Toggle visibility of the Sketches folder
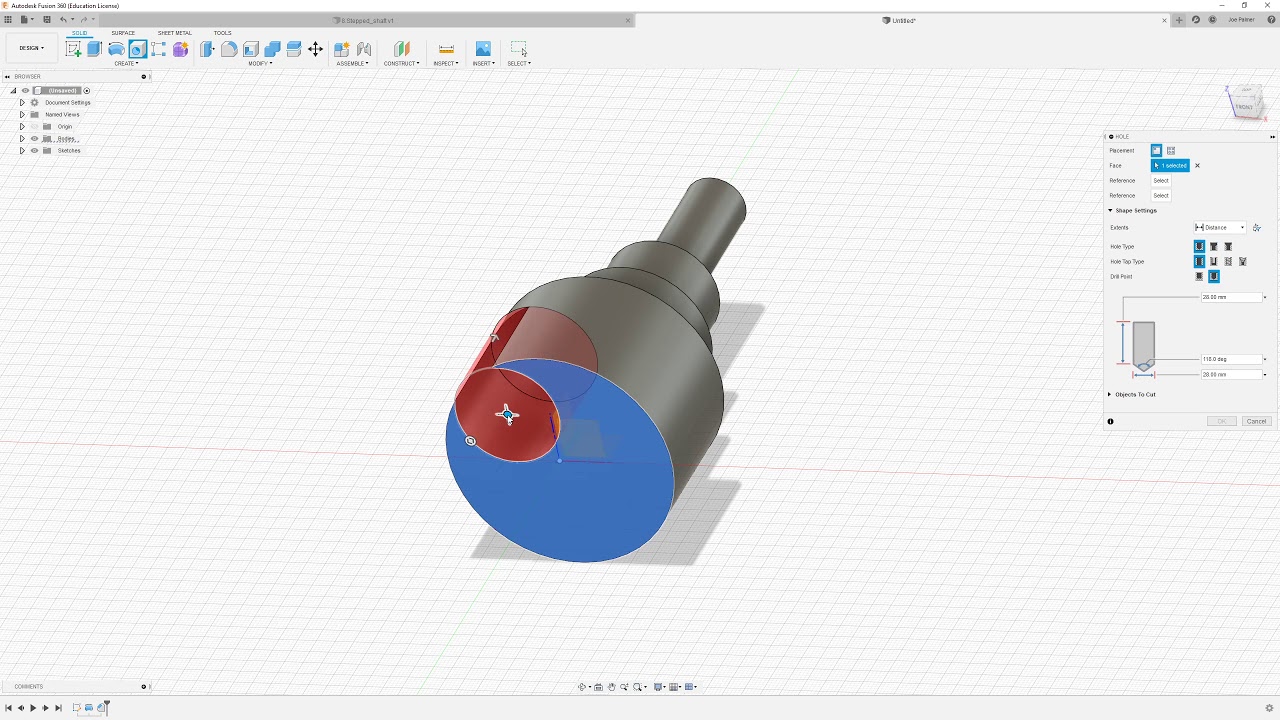The height and width of the screenshot is (720, 1280). click(34, 151)
